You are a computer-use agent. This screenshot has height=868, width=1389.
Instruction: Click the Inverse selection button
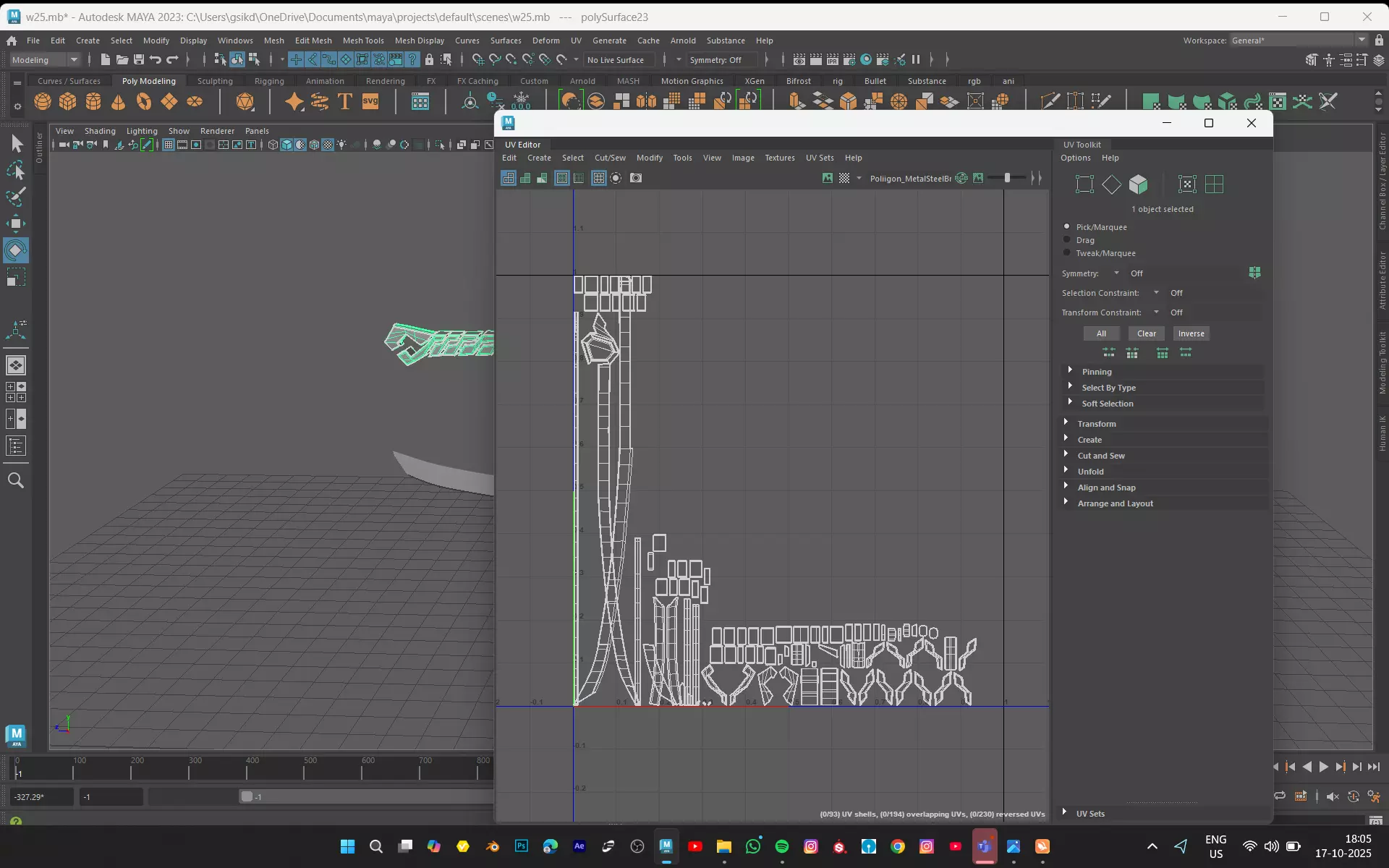click(1191, 333)
